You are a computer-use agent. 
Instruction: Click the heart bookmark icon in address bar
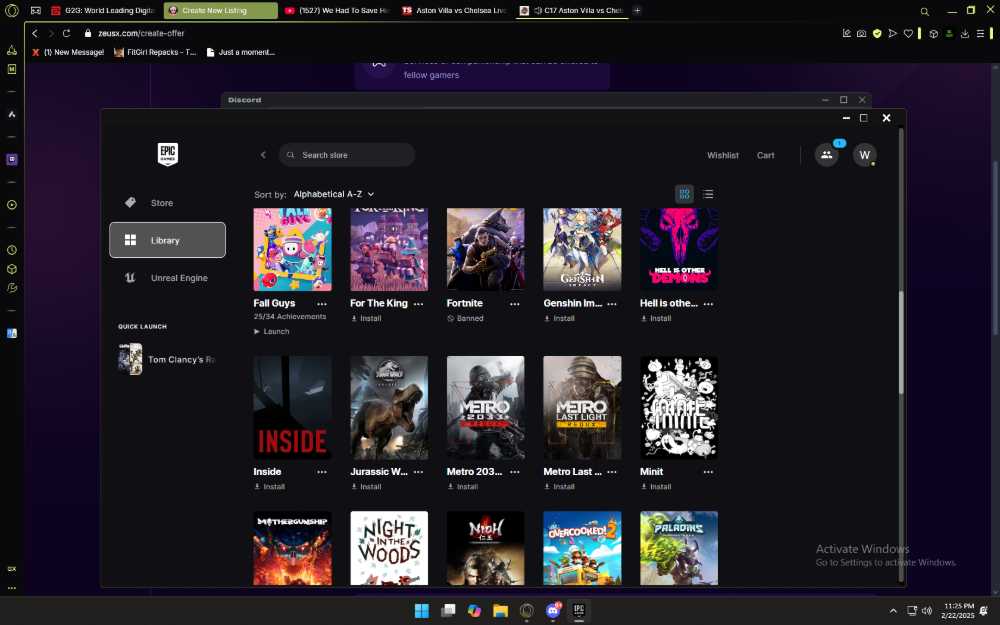pyautogui.click(x=908, y=33)
